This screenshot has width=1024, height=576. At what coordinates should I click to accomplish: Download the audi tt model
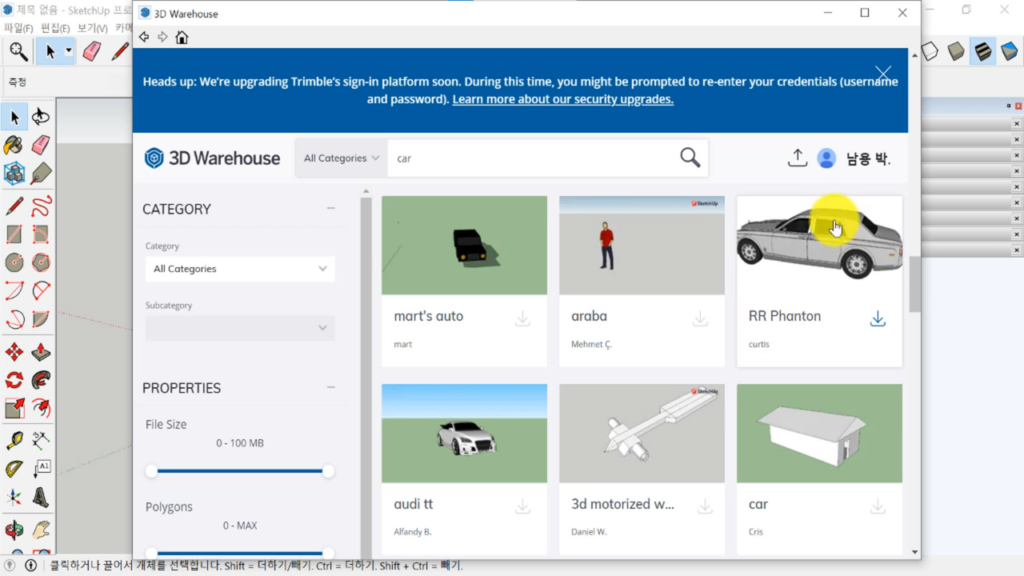click(x=522, y=506)
